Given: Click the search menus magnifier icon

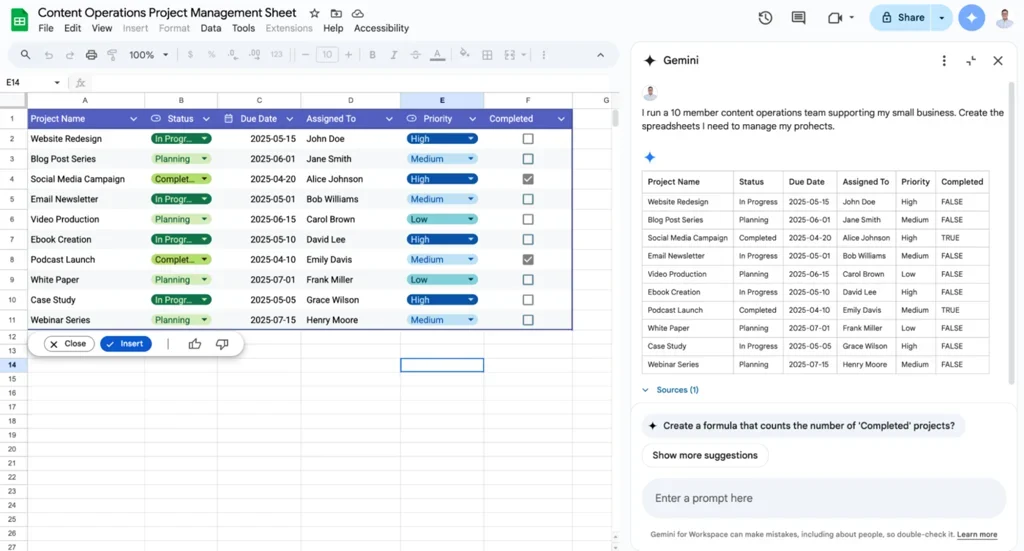Looking at the screenshot, I should point(25,55).
